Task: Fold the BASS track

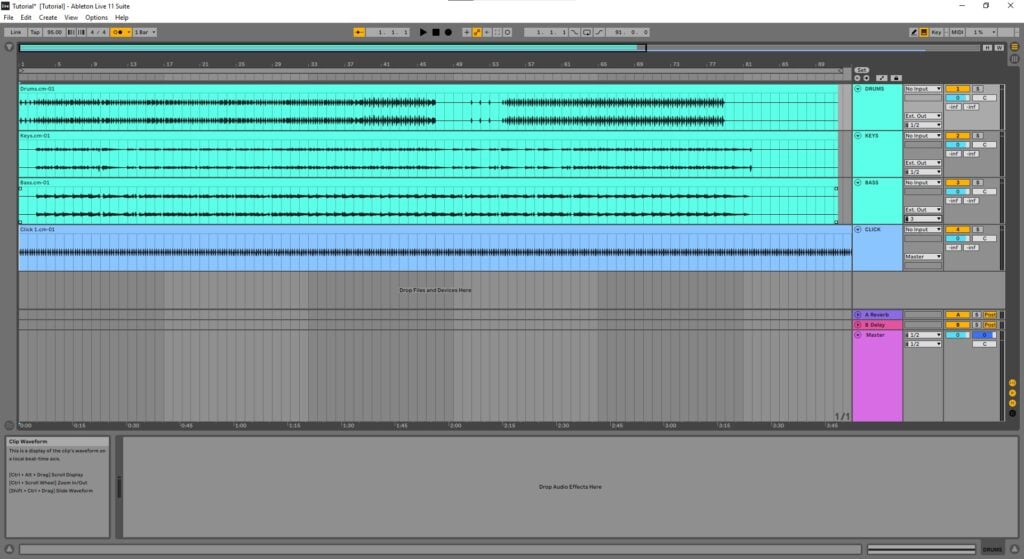Action: pos(858,183)
